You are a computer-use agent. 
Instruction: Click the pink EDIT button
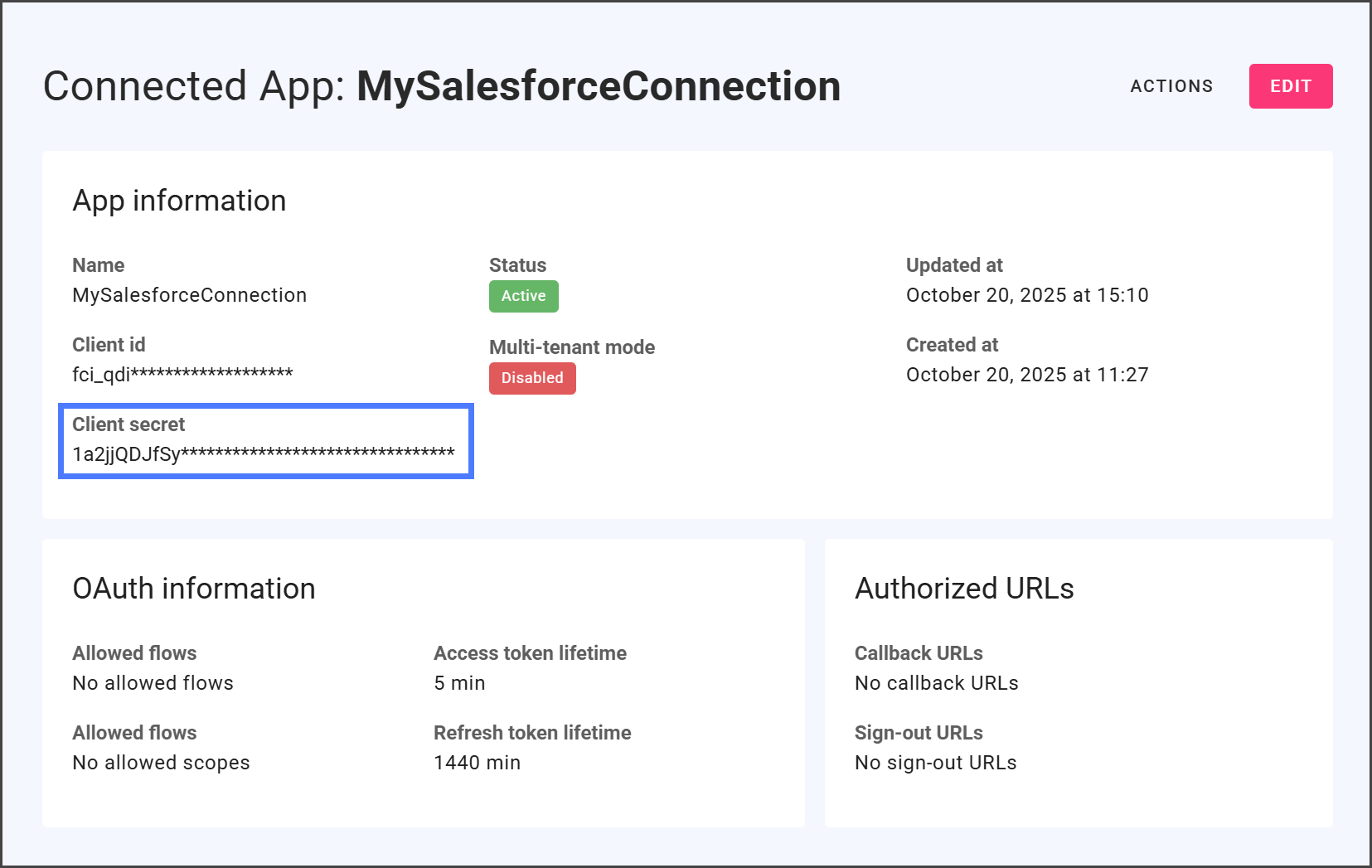[x=1290, y=86]
